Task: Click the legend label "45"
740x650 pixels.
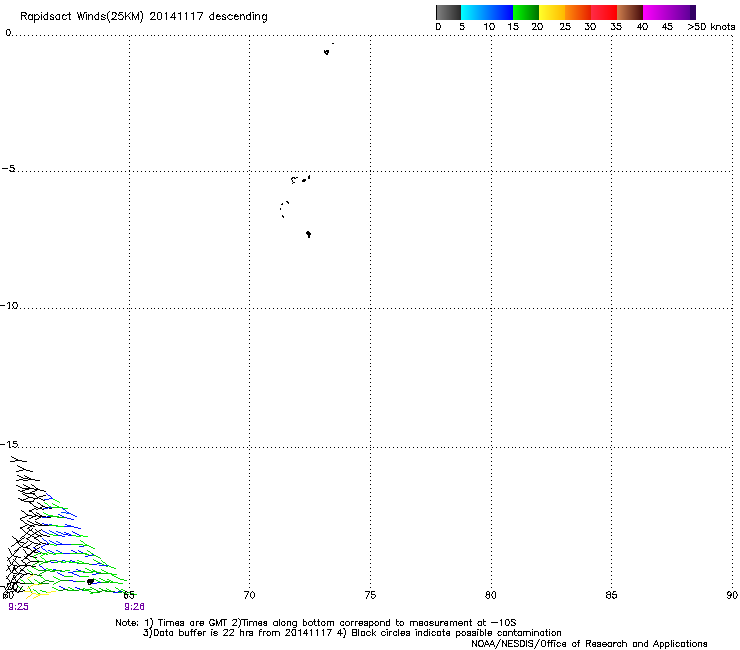Action: tap(667, 27)
